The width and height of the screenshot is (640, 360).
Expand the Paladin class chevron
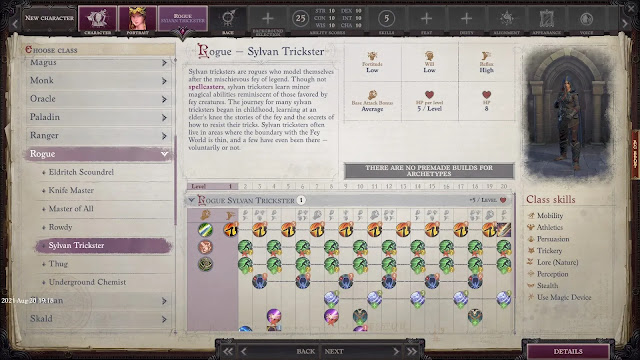[x=164, y=118]
